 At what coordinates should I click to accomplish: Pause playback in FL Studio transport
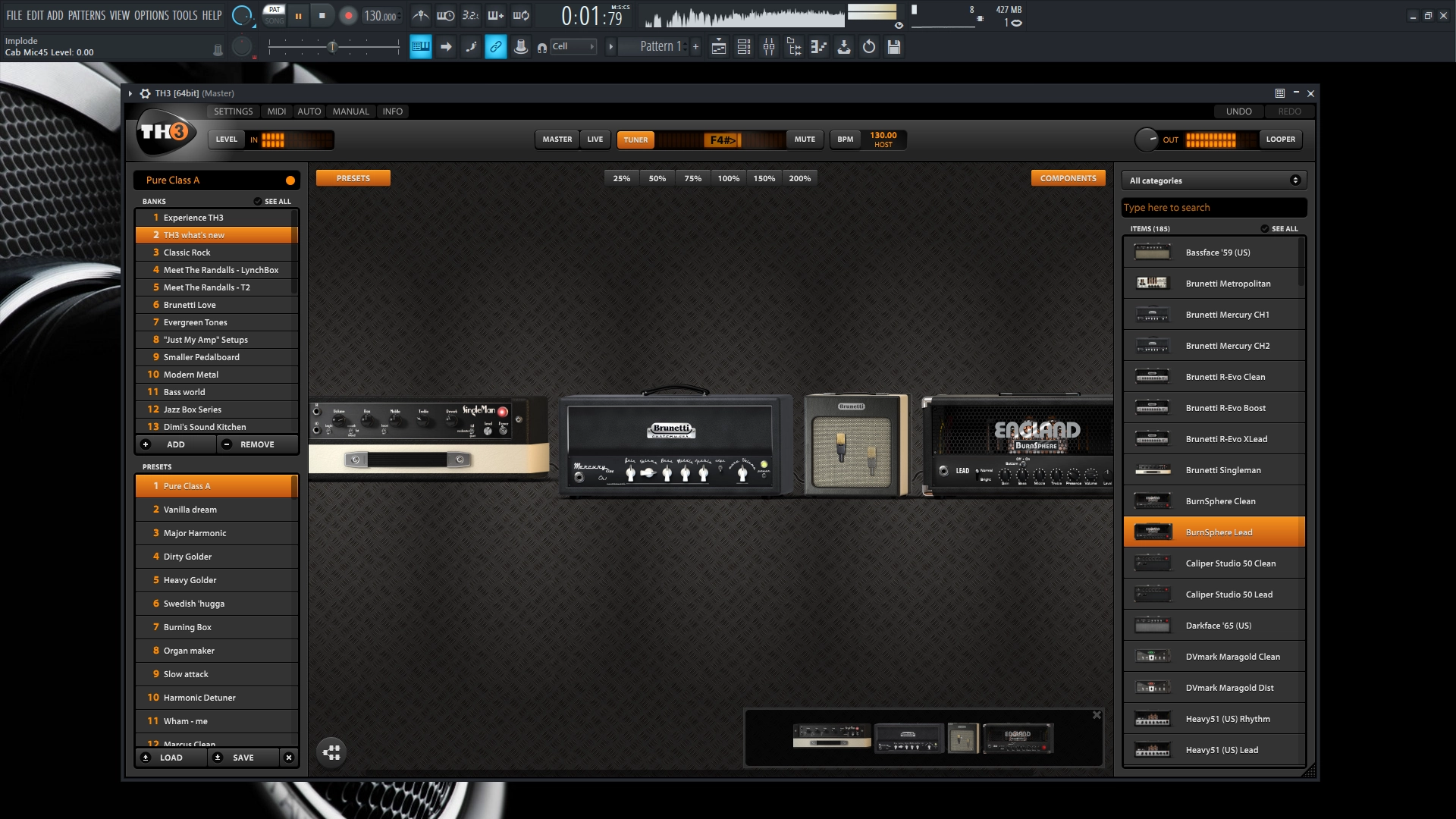(298, 15)
